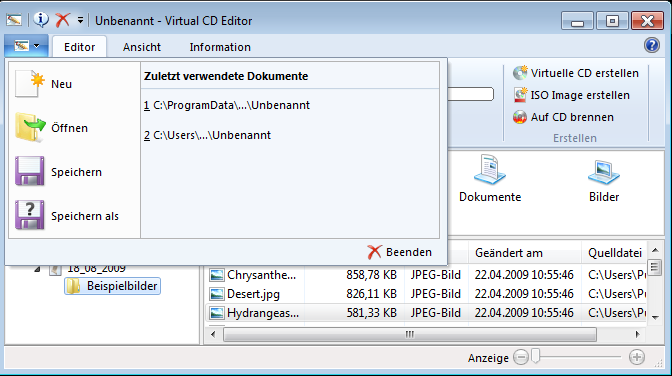Click JPEG-Bild type in Desert.jpg row
The image size is (672, 376).
coord(435,294)
